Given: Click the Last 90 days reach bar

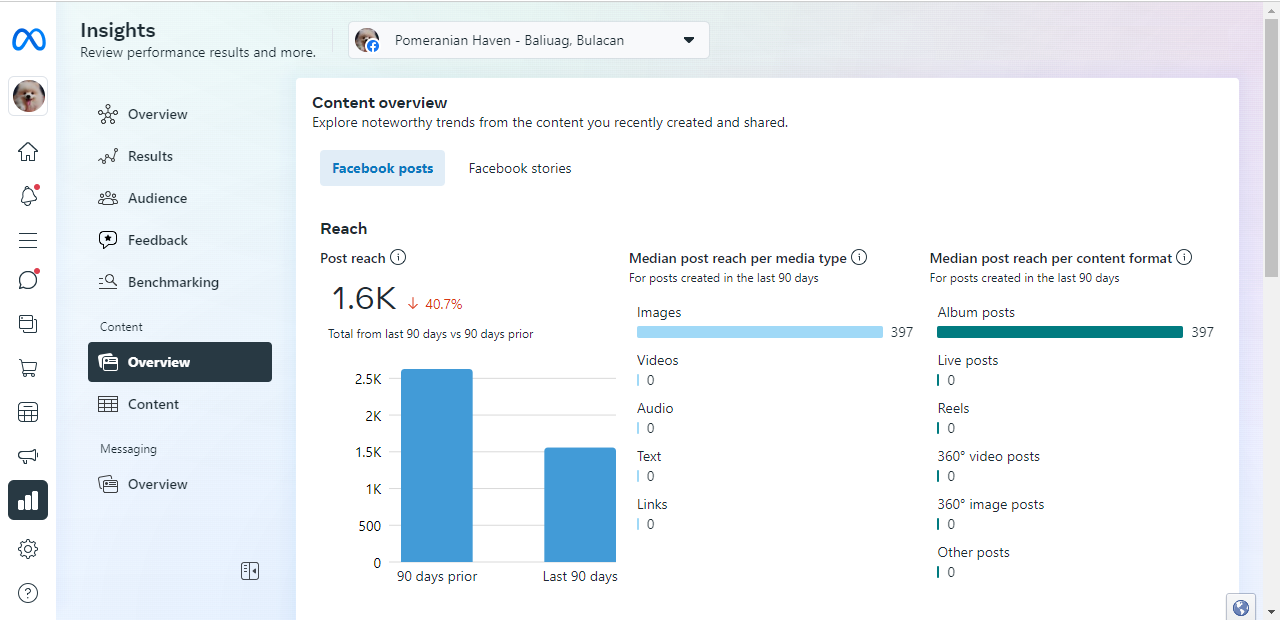Looking at the screenshot, I should tap(580, 504).
